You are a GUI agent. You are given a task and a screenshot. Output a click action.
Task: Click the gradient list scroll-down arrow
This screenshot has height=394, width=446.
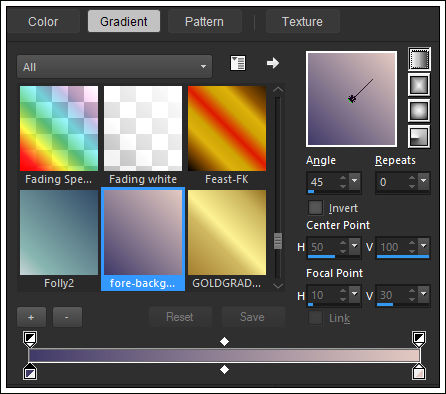(x=278, y=286)
